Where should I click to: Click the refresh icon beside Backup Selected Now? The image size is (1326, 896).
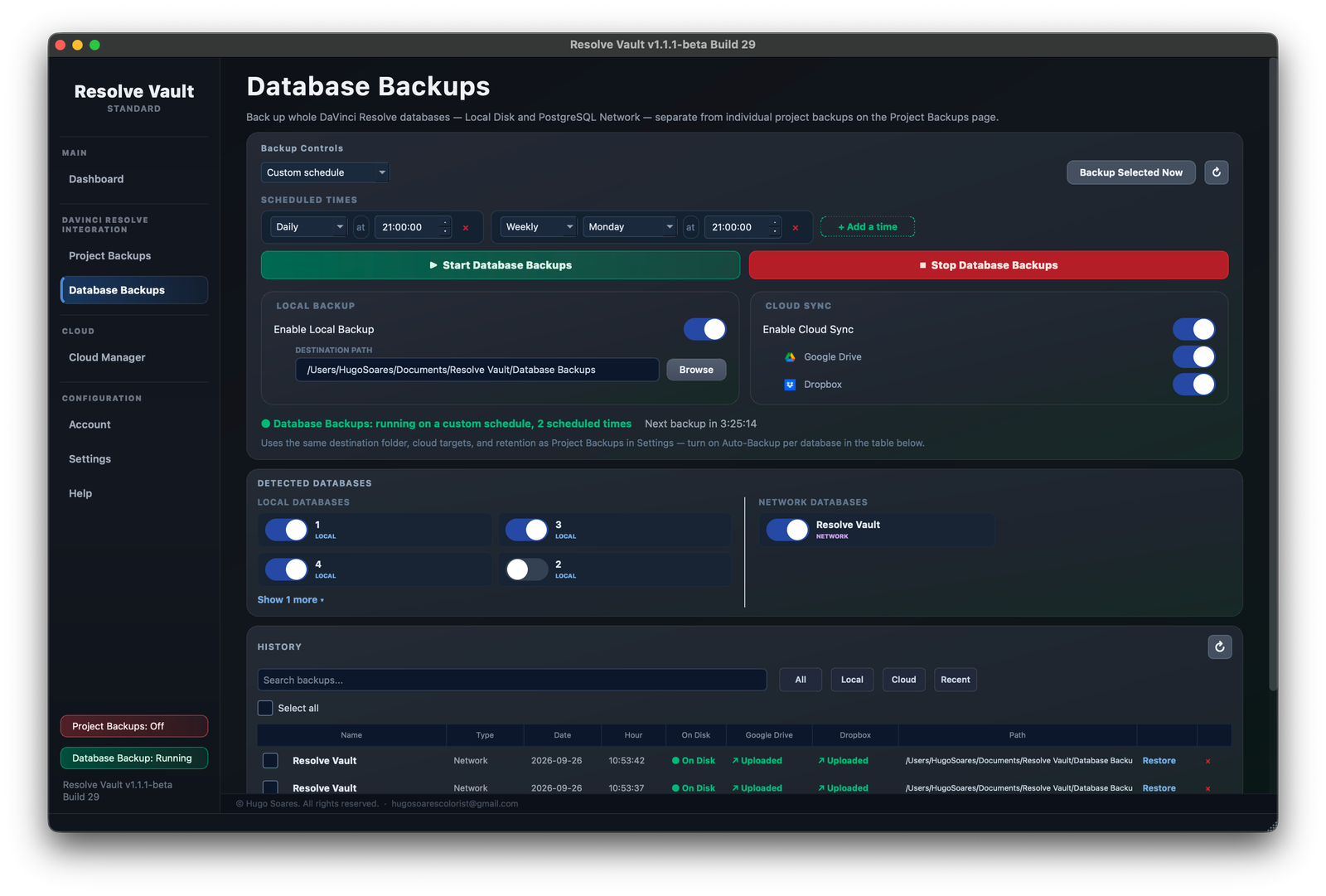(1216, 172)
